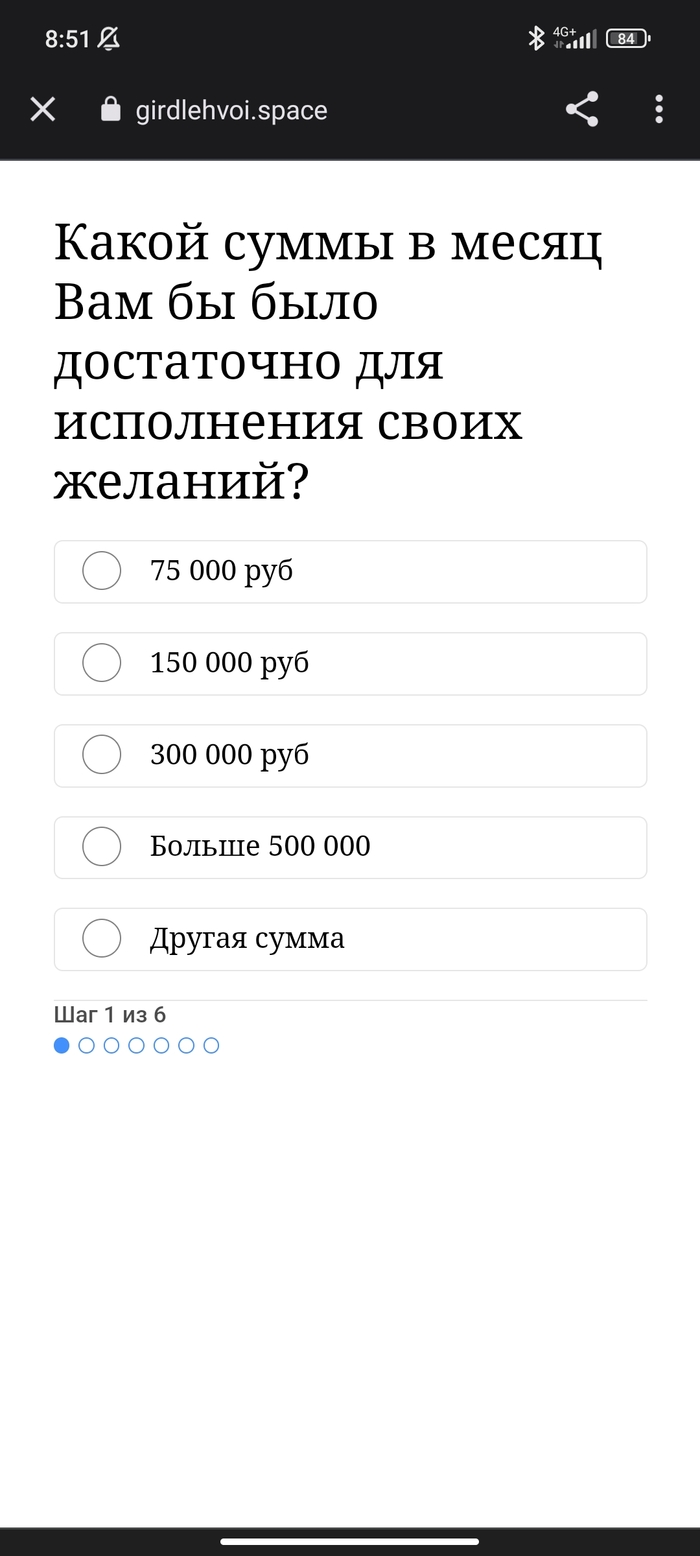
Task: Tap the bottom navigation gesture bar
Action: 350,1541
